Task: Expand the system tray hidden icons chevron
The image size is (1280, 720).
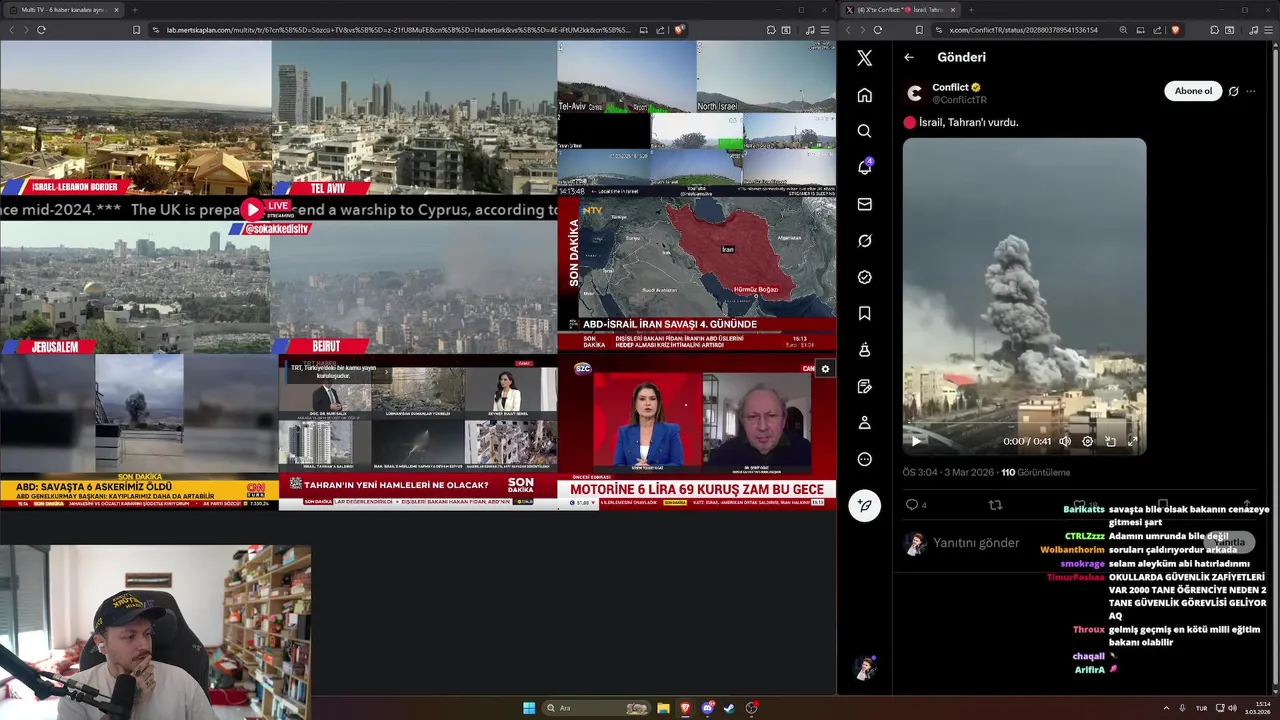Action: [x=1165, y=708]
